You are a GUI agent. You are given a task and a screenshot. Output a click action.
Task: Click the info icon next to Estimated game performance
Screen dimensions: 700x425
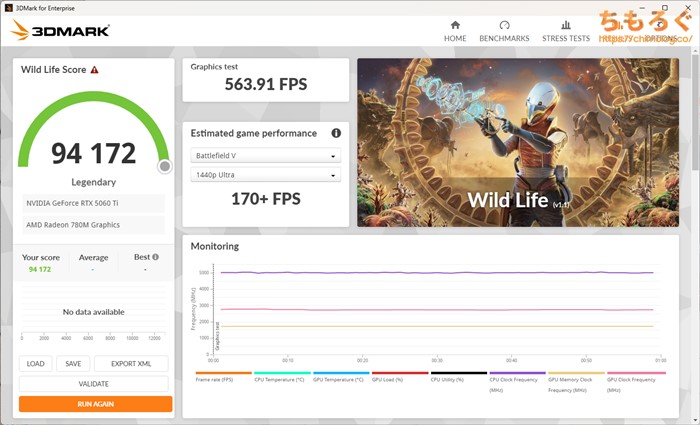coord(336,133)
